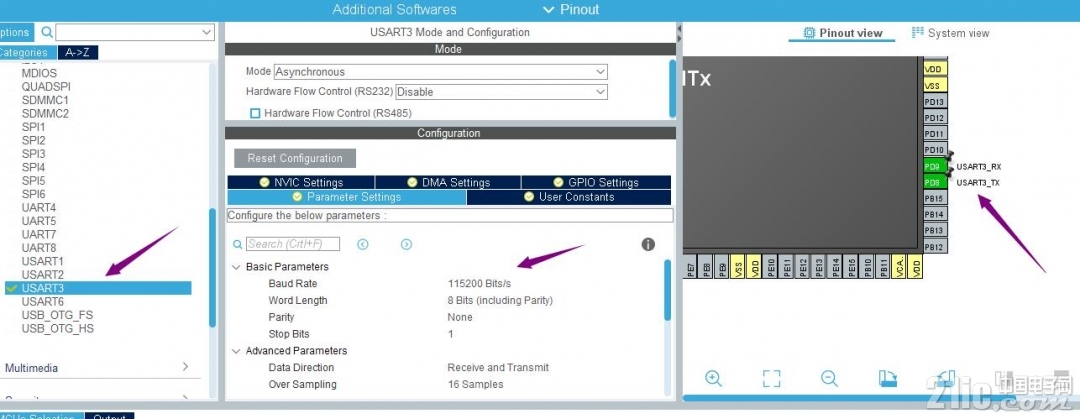Screen dimensions: 1080x419
Task: Click Data Direction value Receive and Transmit
Action: pos(498,367)
